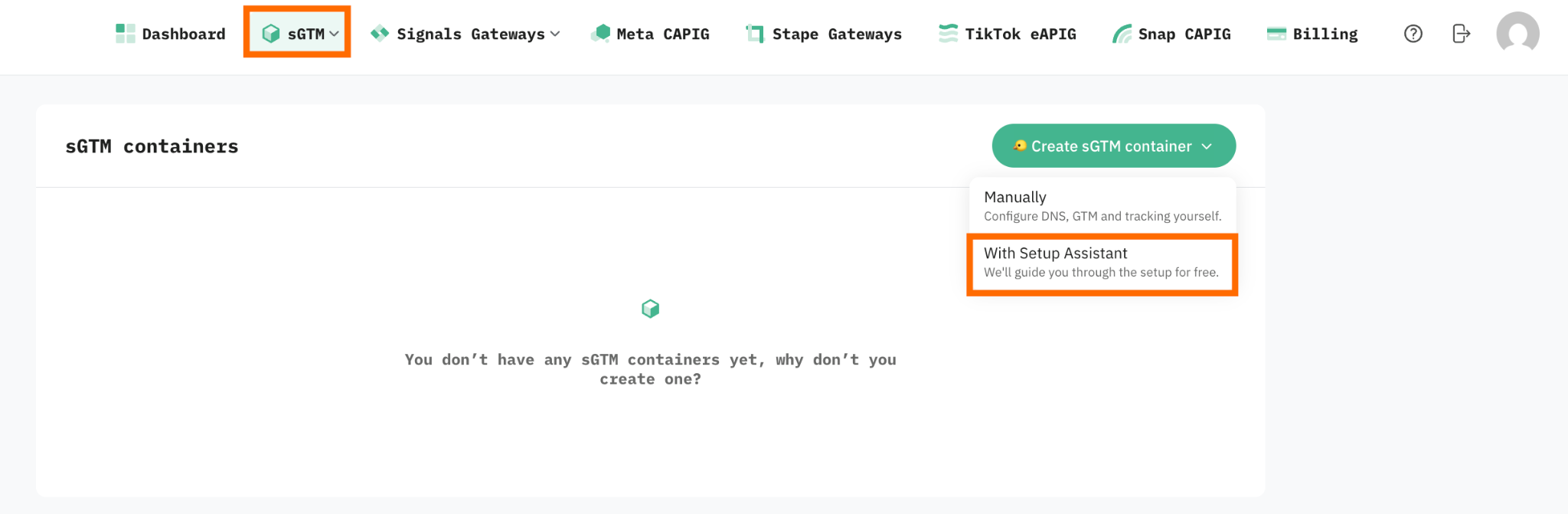Open Stape Gateways nav item
The image size is (1568, 514).
pyautogui.click(x=824, y=34)
